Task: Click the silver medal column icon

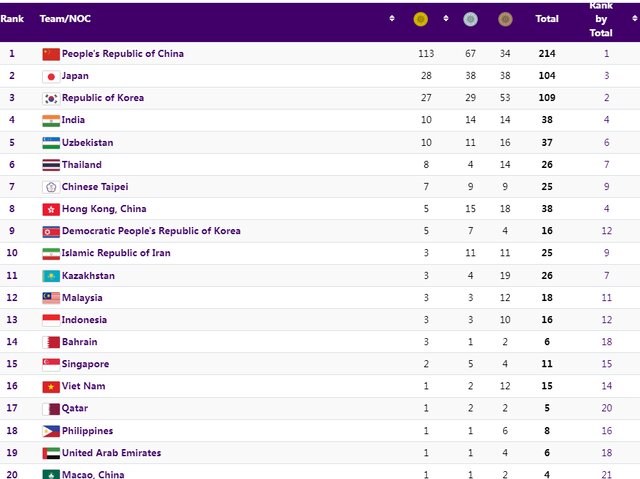Action: tap(471, 19)
